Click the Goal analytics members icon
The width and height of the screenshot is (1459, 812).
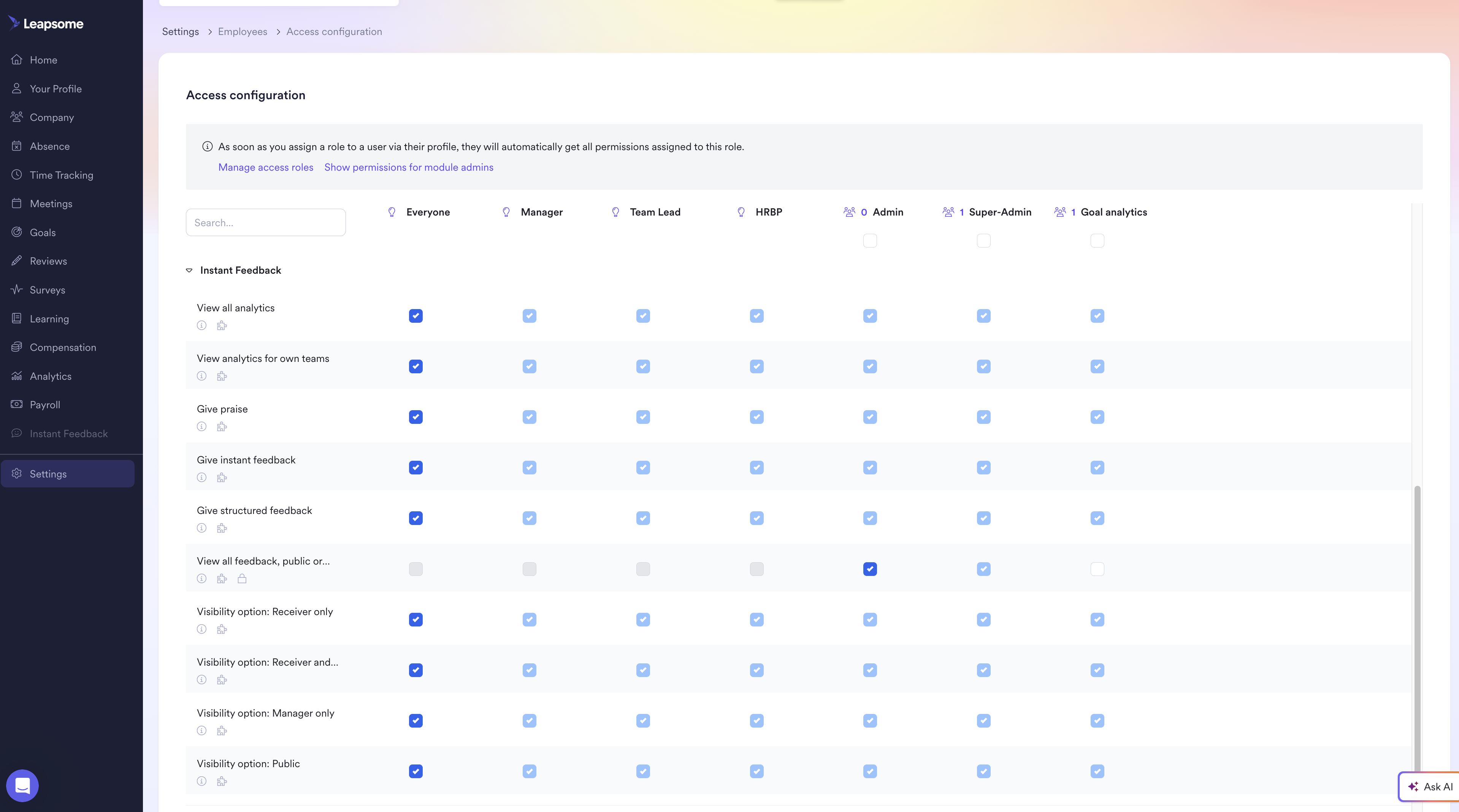[1060, 213]
